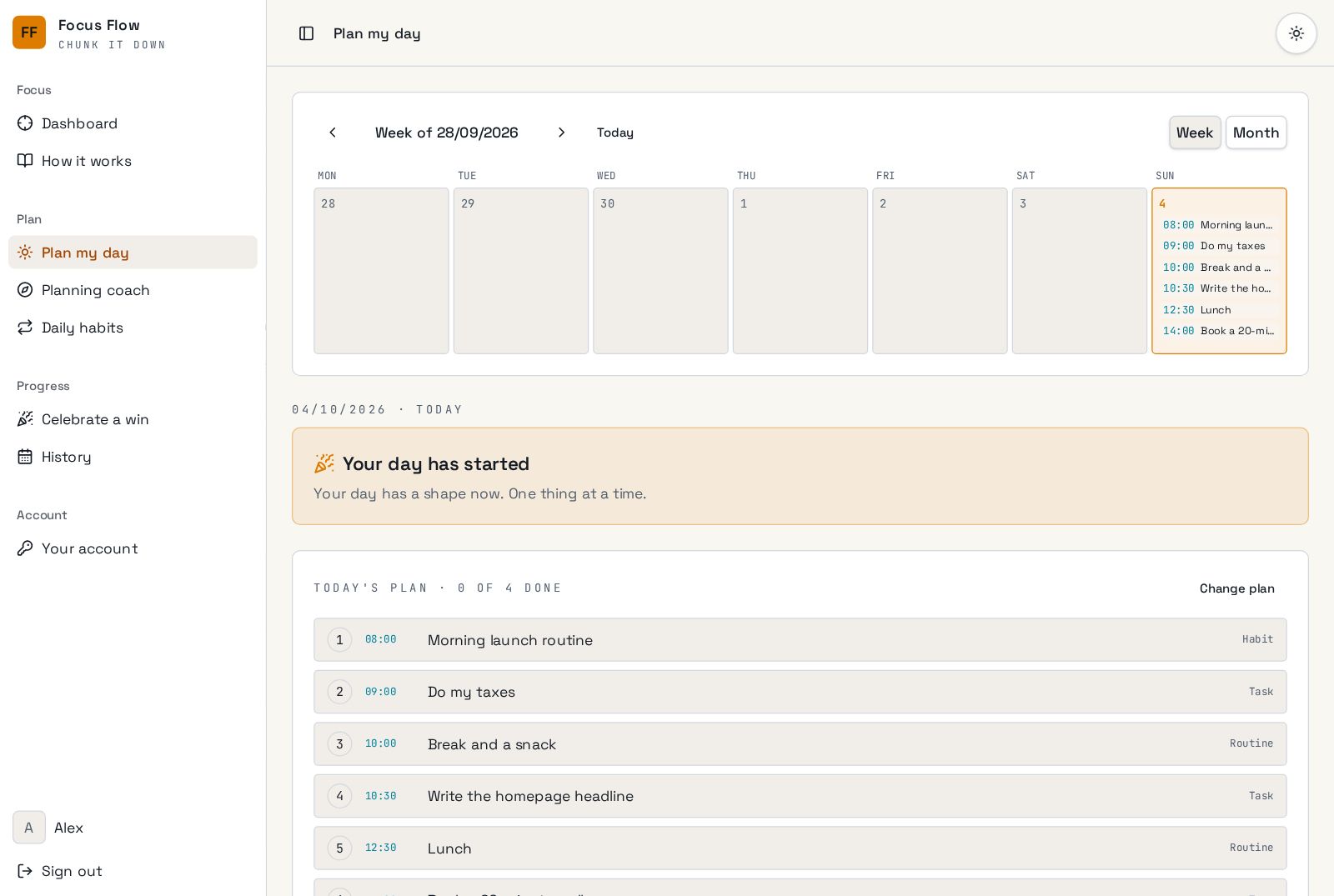Open the Break and a snack row
This screenshot has height=896, width=1334.
(x=800, y=744)
